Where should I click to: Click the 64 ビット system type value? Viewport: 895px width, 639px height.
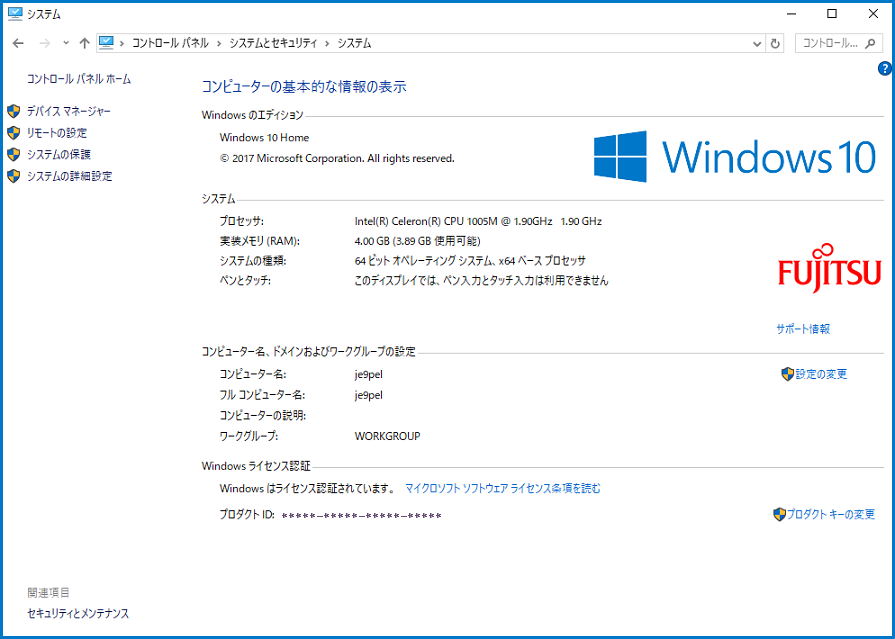click(470, 262)
